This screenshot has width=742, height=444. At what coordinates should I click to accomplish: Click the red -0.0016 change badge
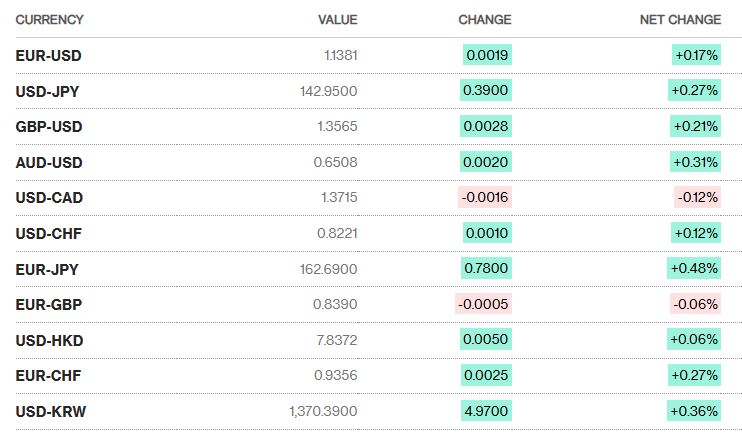click(485, 198)
